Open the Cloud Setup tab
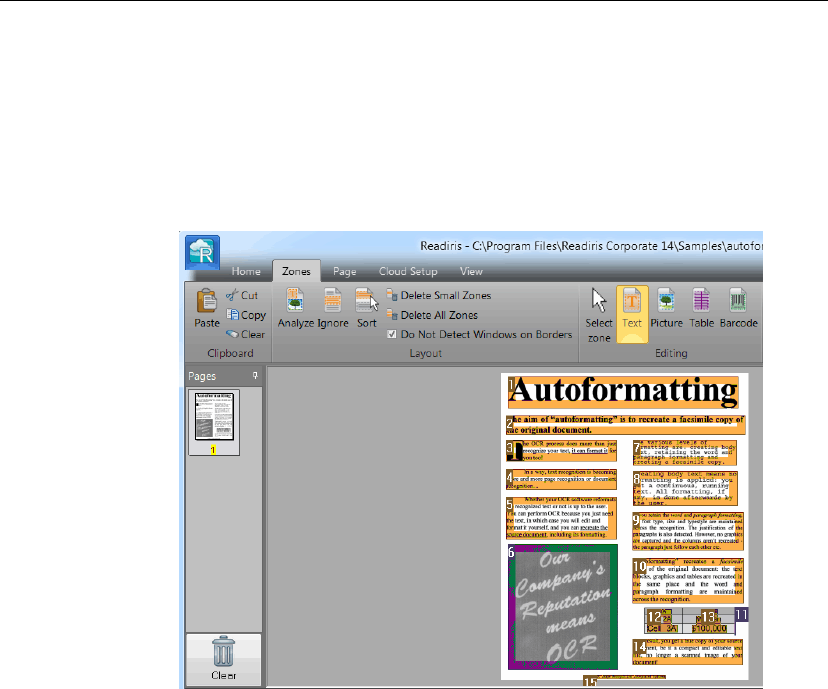Image resolution: width=828 pixels, height=689 pixels. click(x=408, y=271)
